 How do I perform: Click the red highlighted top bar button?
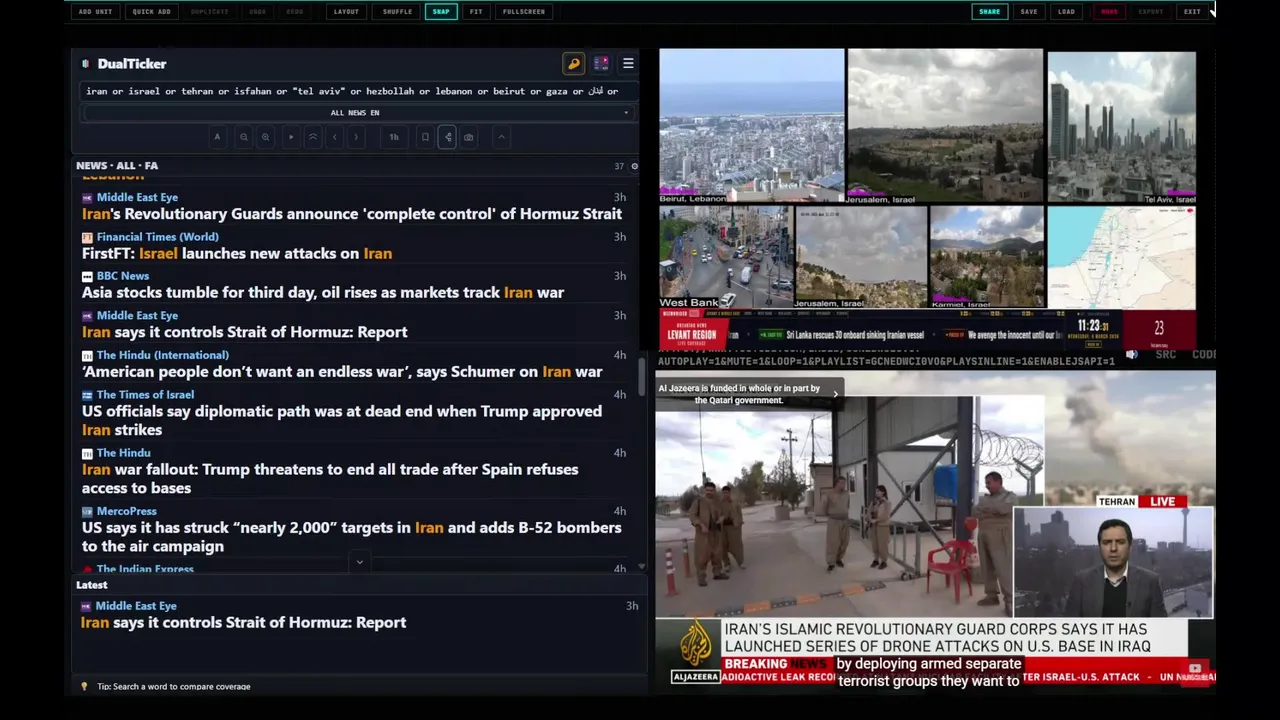pos(1110,12)
